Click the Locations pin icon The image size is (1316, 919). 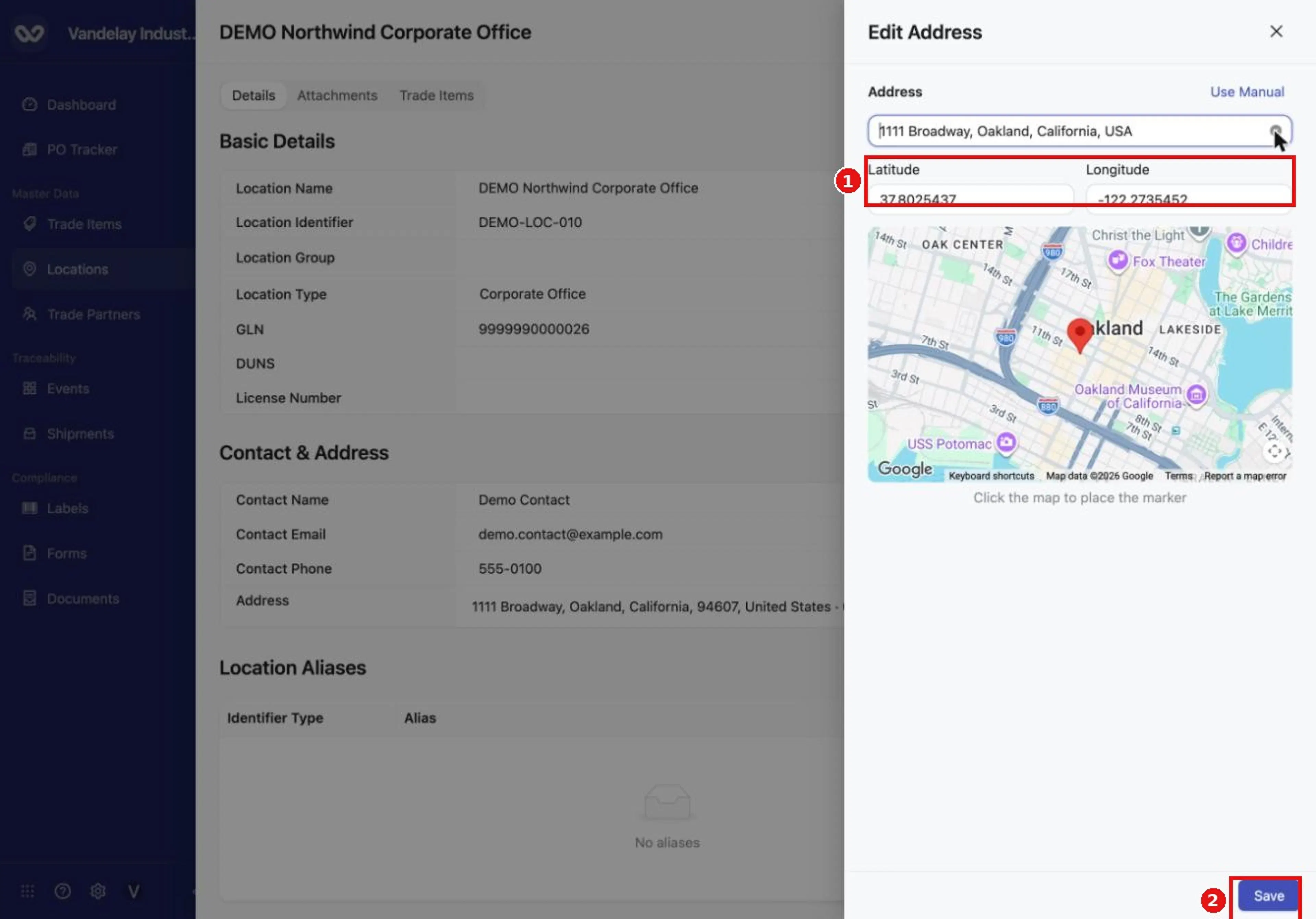(x=29, y=269)
